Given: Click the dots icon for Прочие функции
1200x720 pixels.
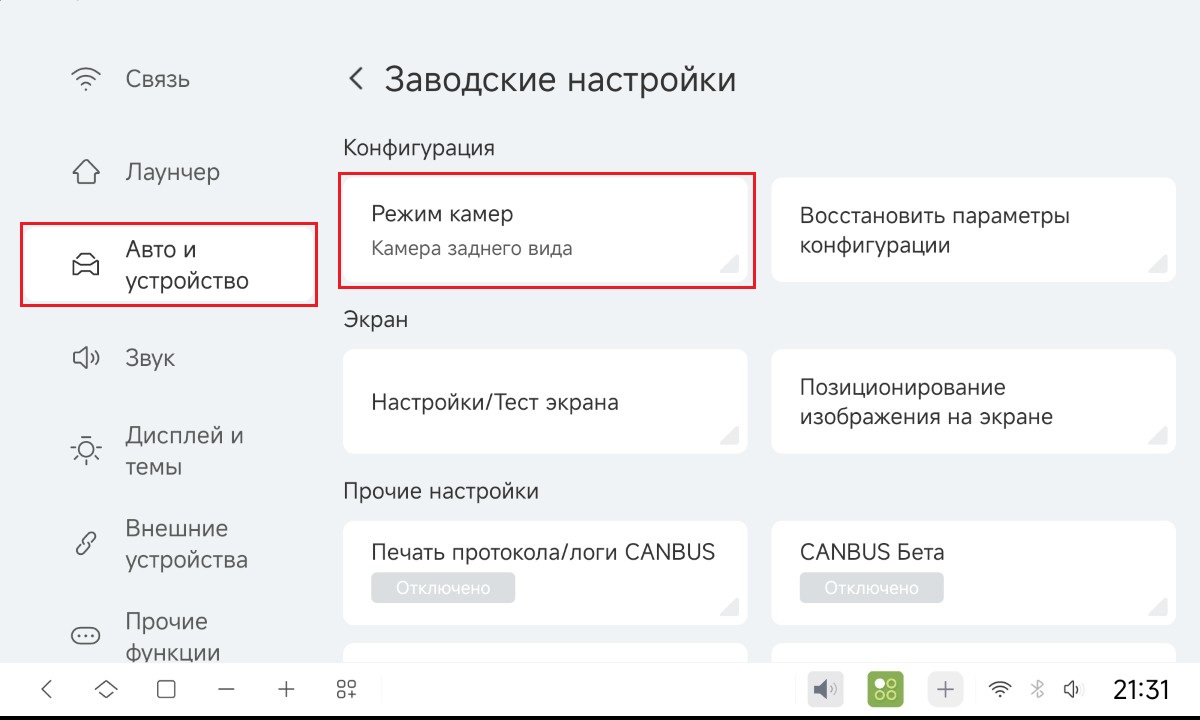Looking at the screenshot, I should tap(86, 636).
